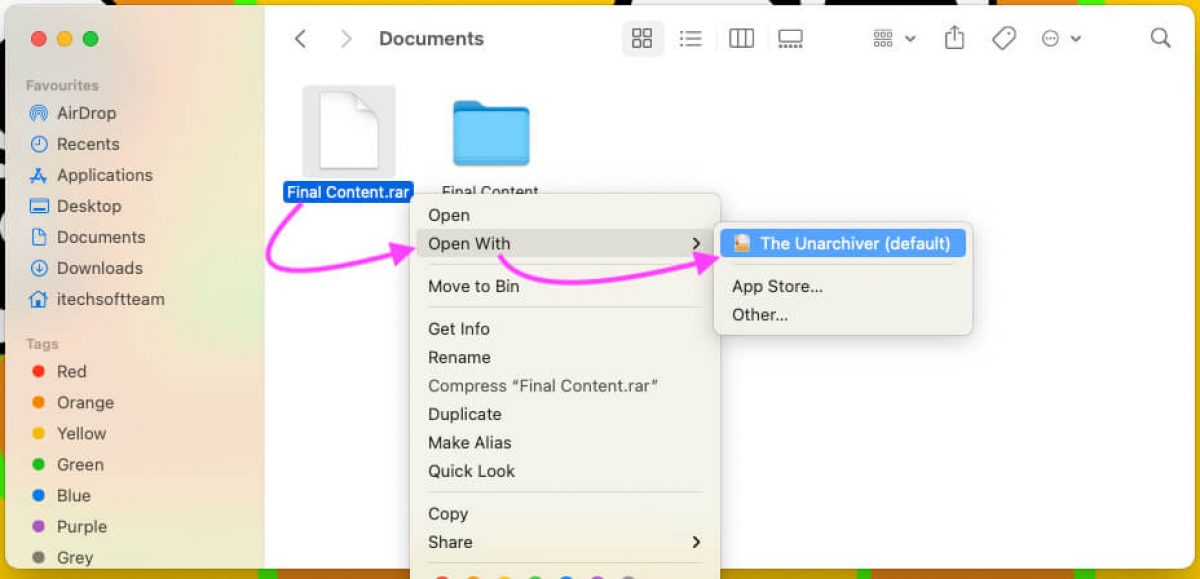The width and height of the screenshot is (1200, 579).
Task: Switch to icon grid view
Action: (x=642, y=39)
